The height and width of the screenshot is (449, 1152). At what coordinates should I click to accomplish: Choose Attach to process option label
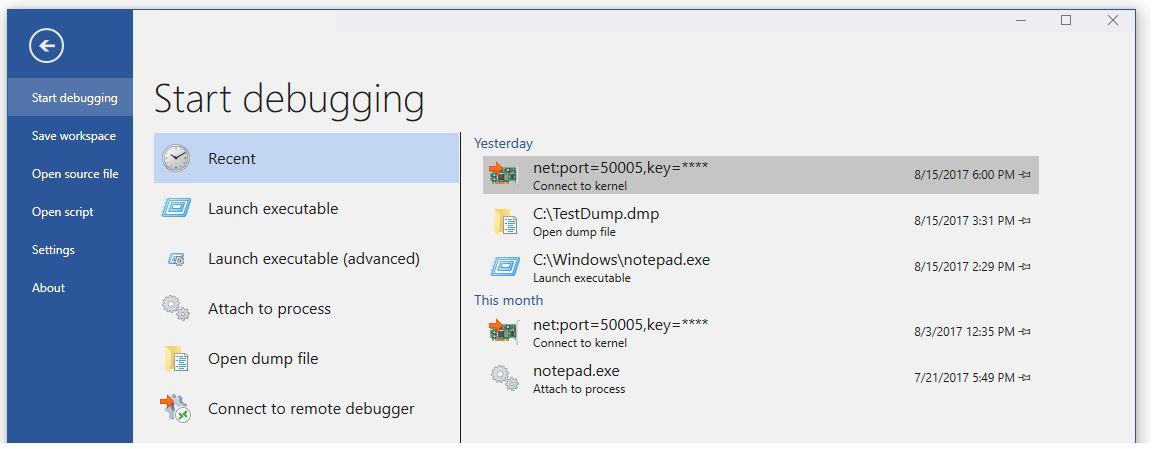coord(270,309)
